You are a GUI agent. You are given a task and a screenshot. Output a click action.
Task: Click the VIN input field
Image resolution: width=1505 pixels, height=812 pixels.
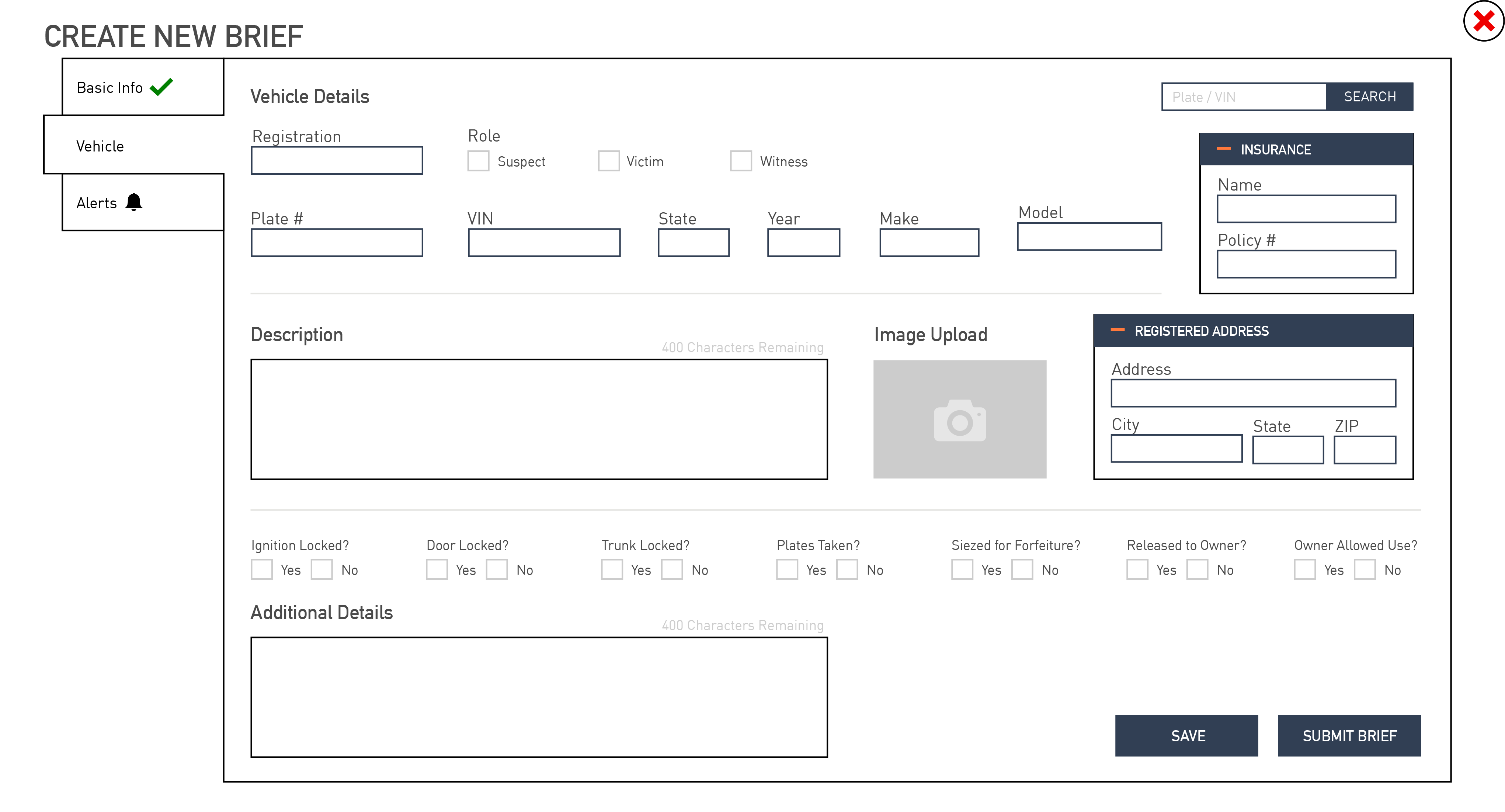tap(544, 243)
